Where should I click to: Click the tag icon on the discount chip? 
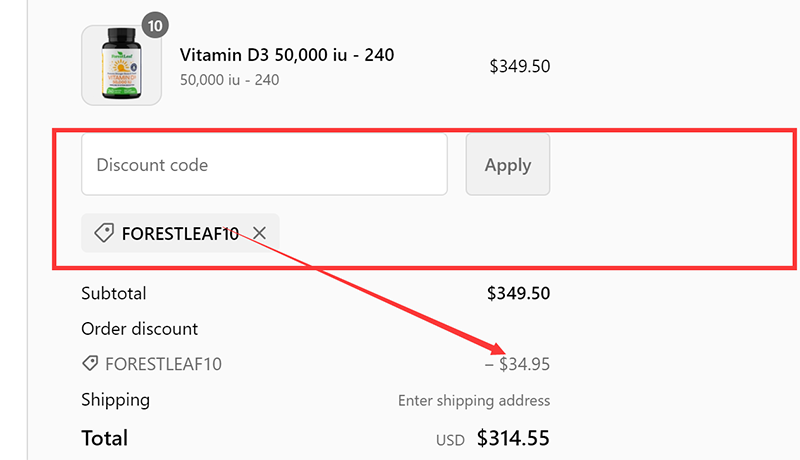(104, 233)
